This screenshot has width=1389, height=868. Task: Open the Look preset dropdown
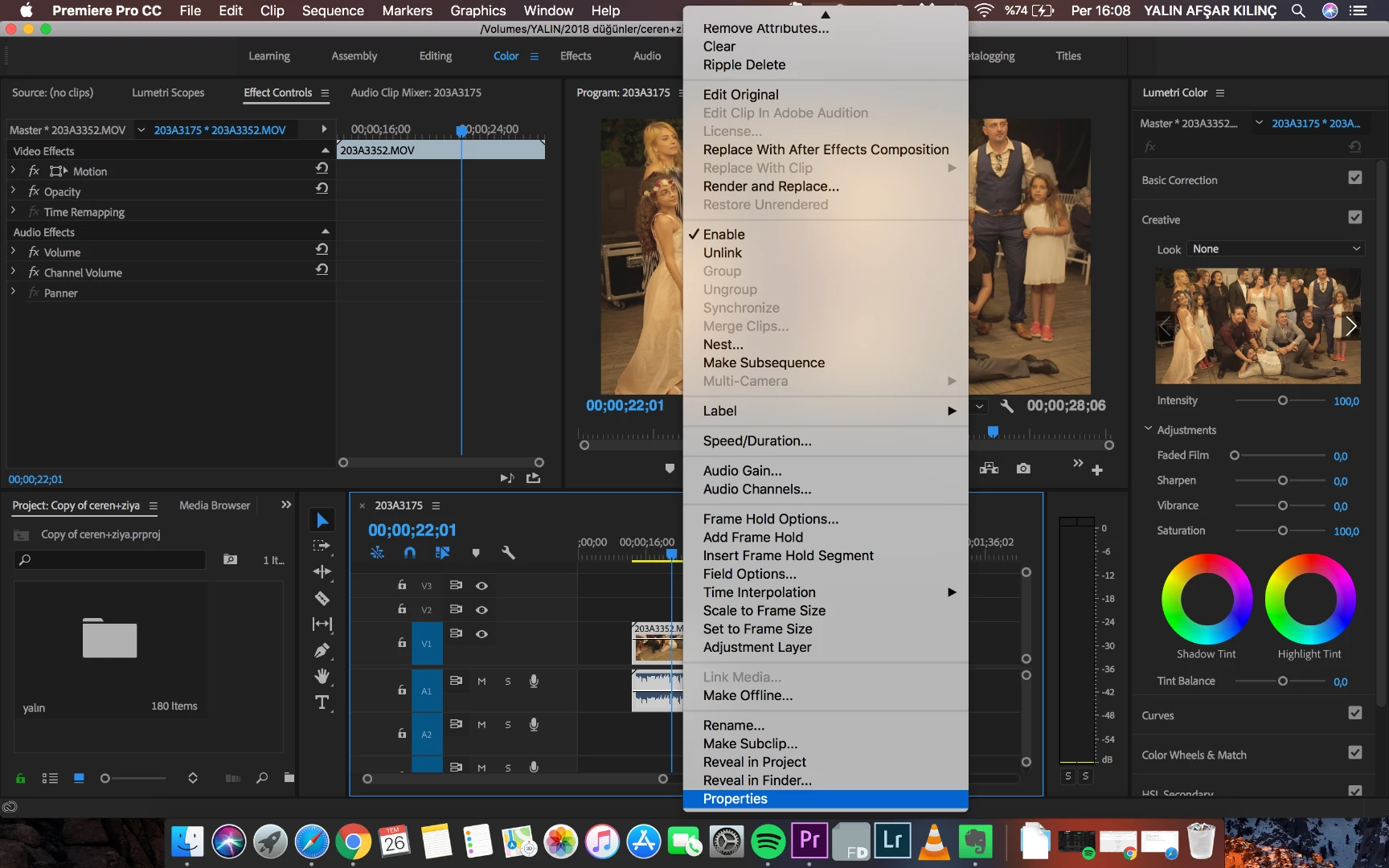tap(1276, 249)
